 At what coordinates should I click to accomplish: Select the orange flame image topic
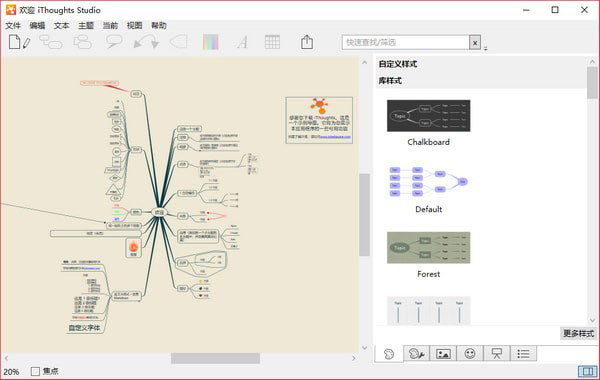[133, 248]
